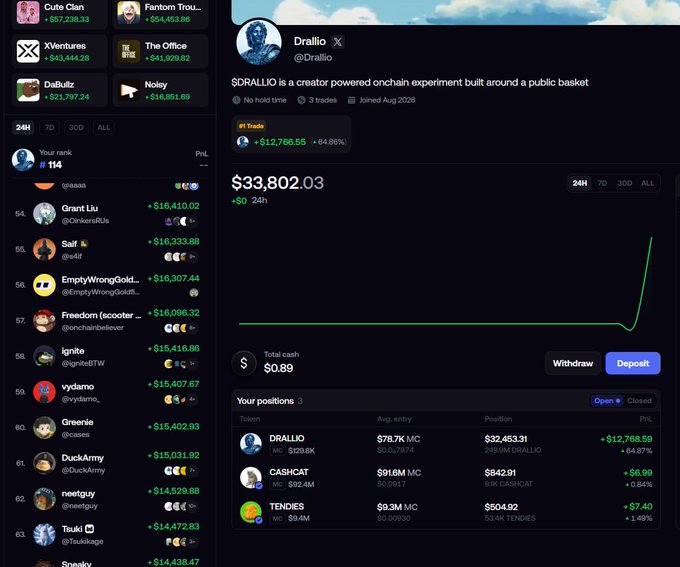680x567 pixels.
Task: Click '@neetguy' handle text
Action: [79, 506]
